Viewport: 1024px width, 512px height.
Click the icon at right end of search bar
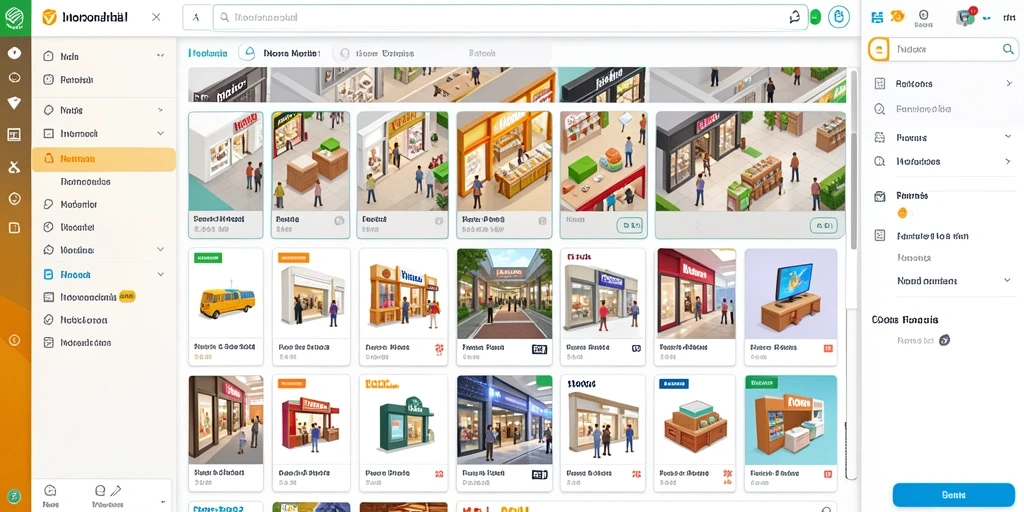(795, 18)
